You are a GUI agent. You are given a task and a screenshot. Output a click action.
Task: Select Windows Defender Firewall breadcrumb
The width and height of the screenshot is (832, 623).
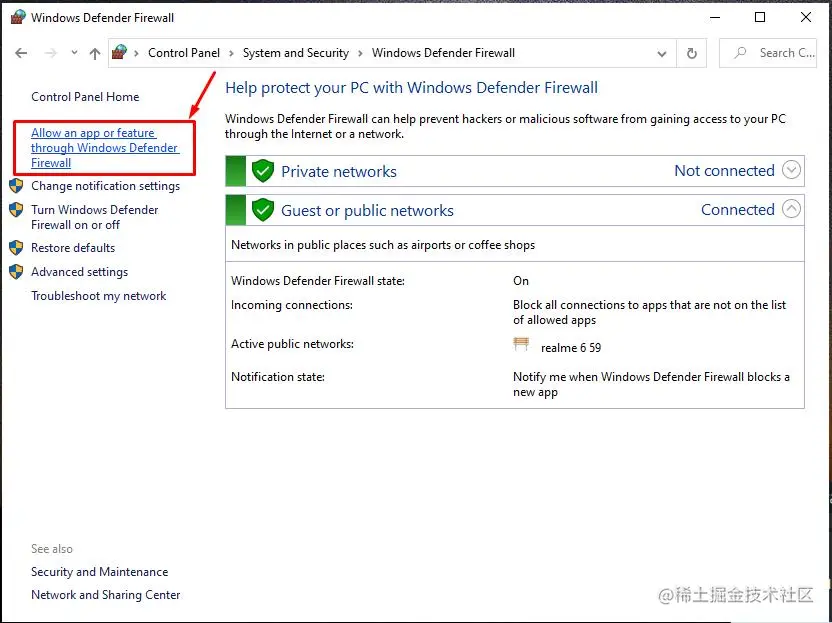tap(443, 53)
